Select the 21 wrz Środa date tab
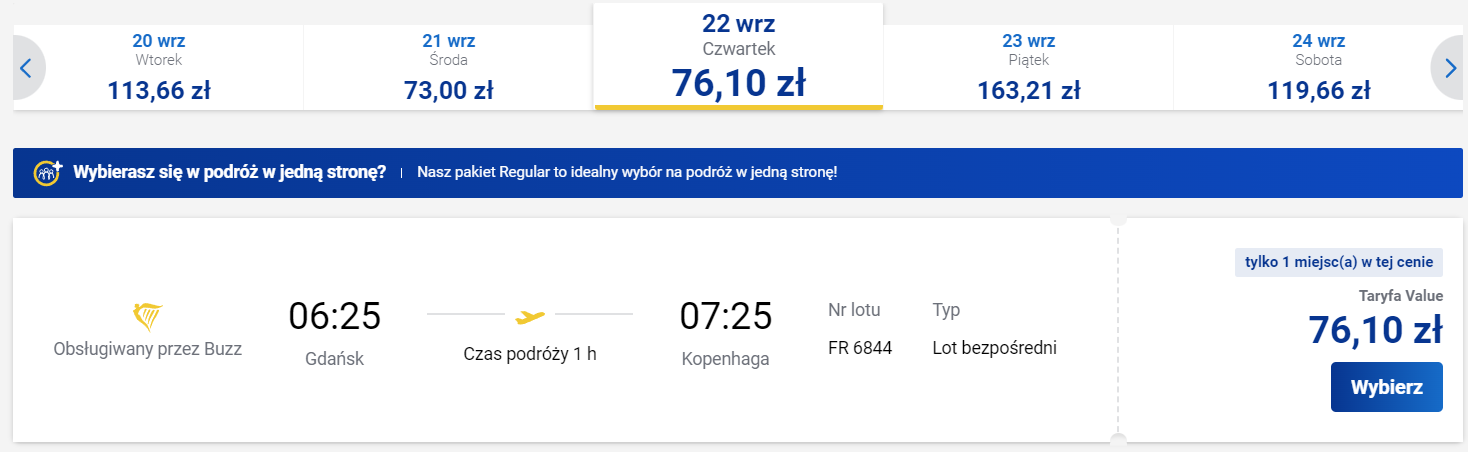1468x452 pixels. (x=448, y=67)
